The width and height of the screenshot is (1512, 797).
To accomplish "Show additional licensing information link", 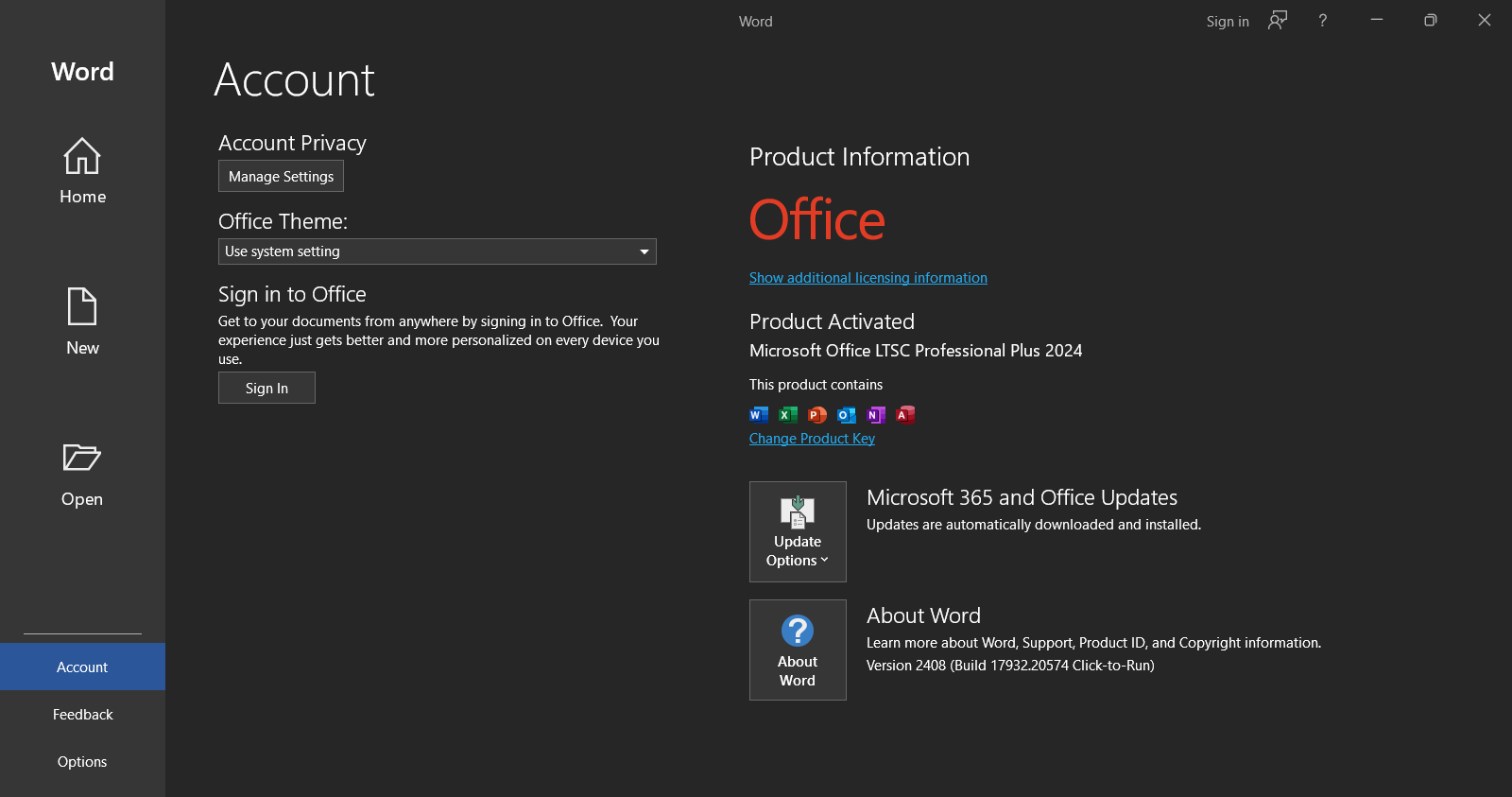I will coord(868,278).
